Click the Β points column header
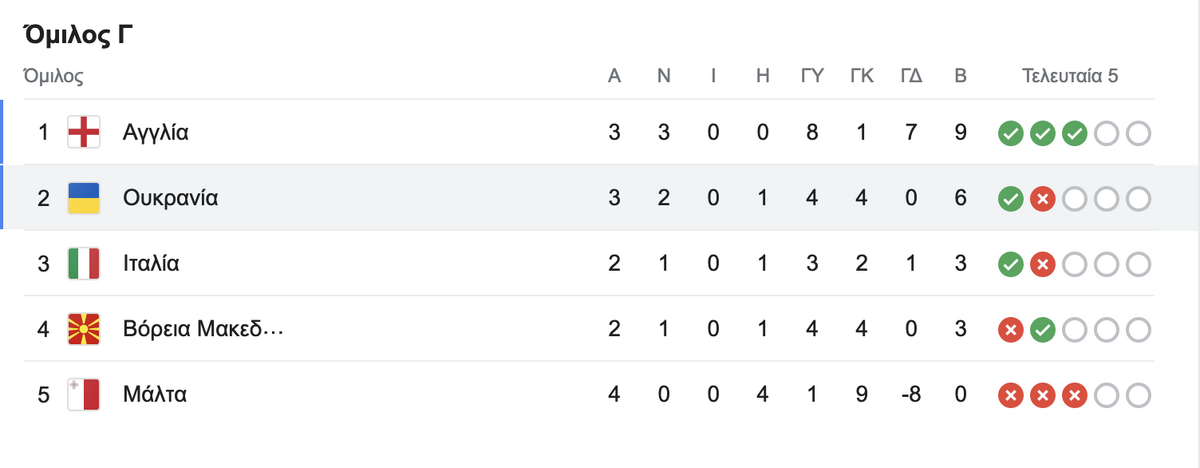 961,75
